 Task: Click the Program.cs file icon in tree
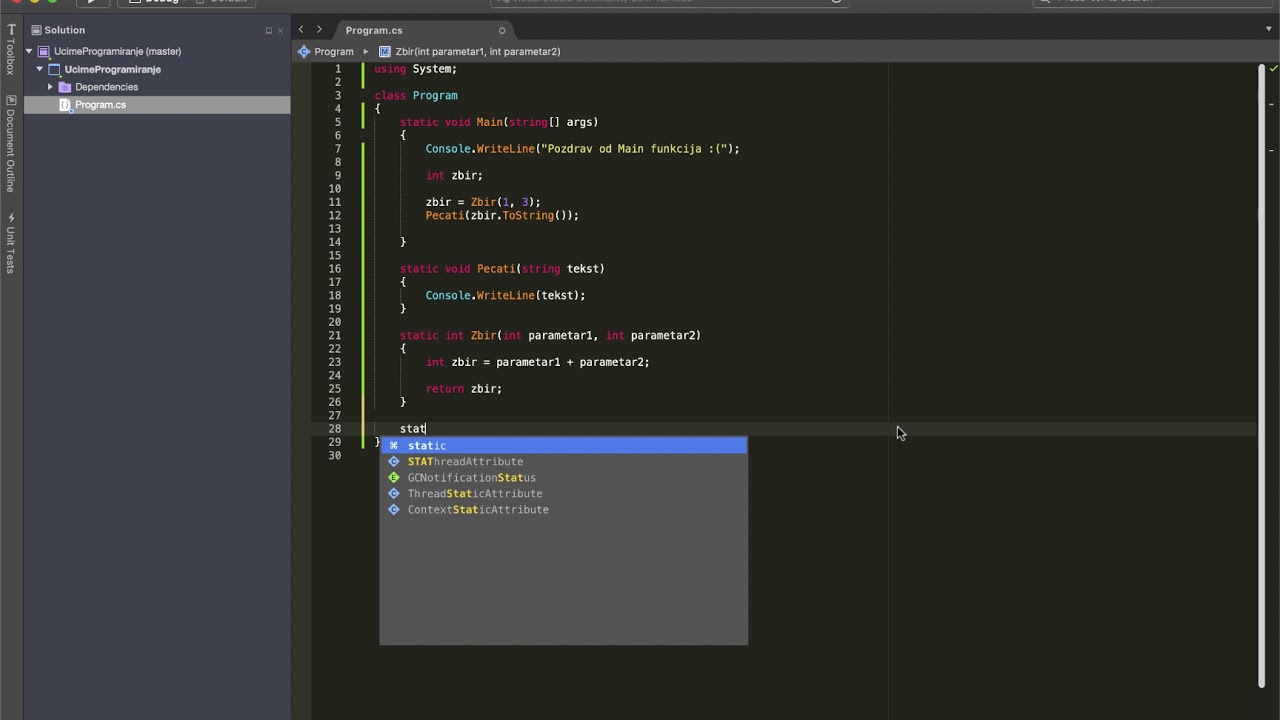click(65, 105)
